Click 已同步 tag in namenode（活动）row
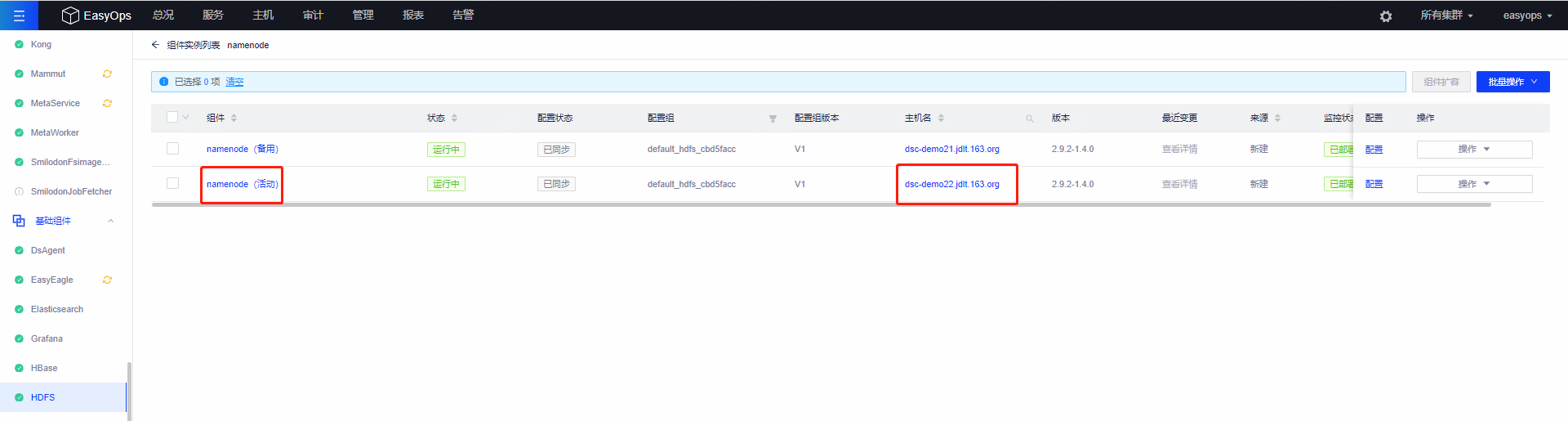 click(556, 184)
